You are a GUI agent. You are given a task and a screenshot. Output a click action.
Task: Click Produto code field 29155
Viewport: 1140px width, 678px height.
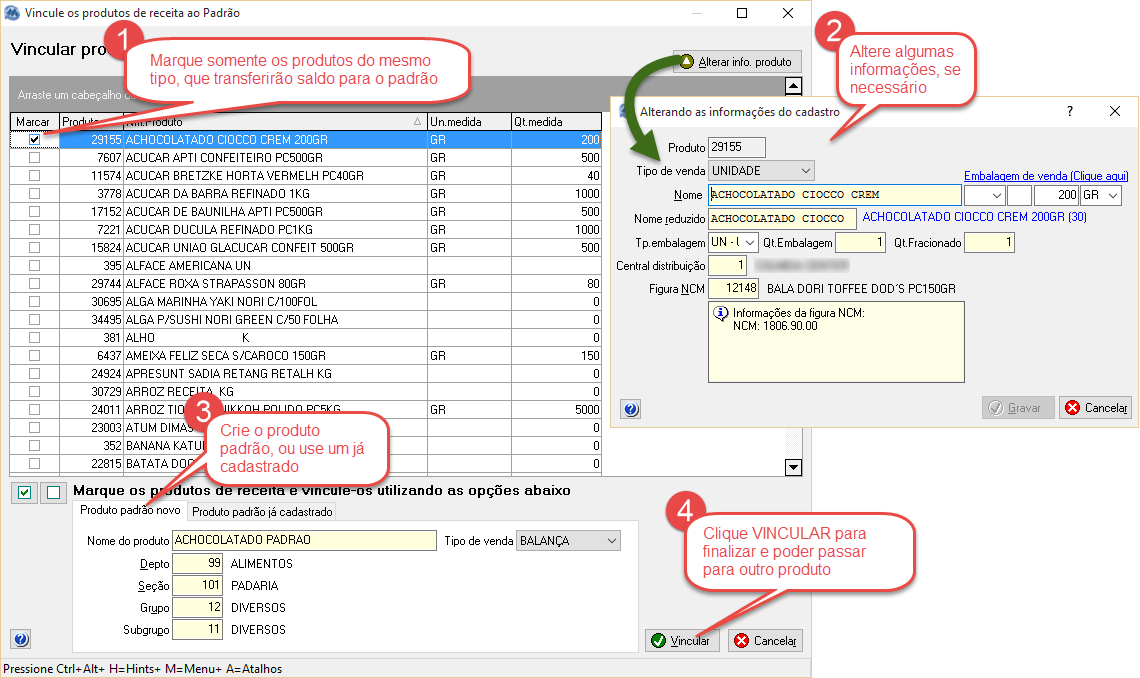(736, 148)
